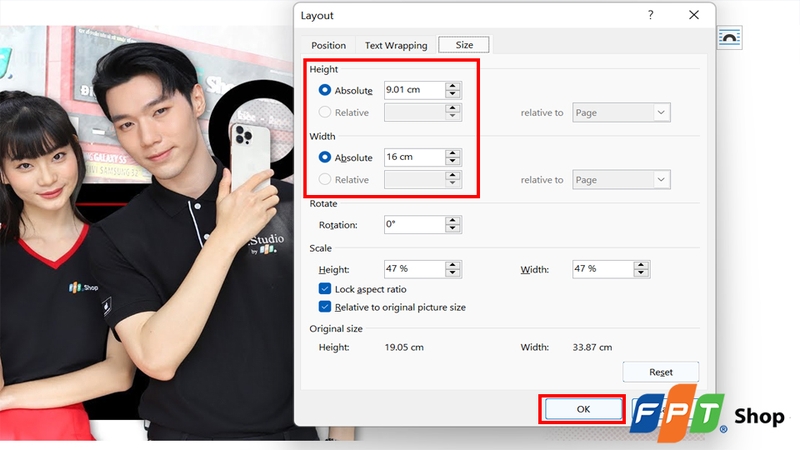Select the Absolute radio button under Height
The width and height of the screenshot is (800, 450).
point(324,90)
